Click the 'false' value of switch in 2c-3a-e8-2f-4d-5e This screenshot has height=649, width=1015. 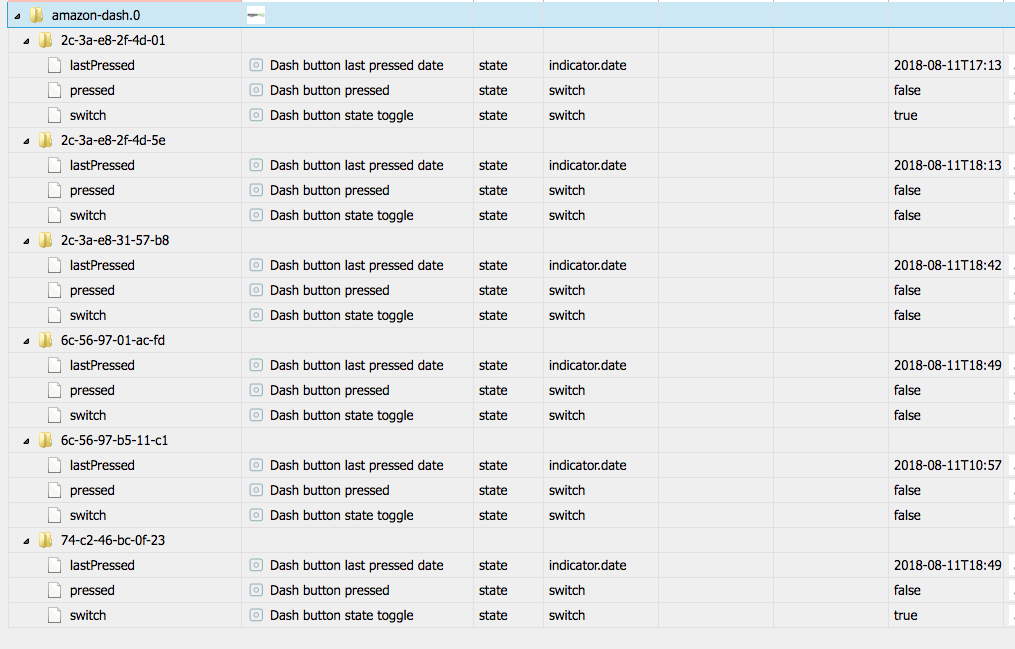[x=907, y=215]
